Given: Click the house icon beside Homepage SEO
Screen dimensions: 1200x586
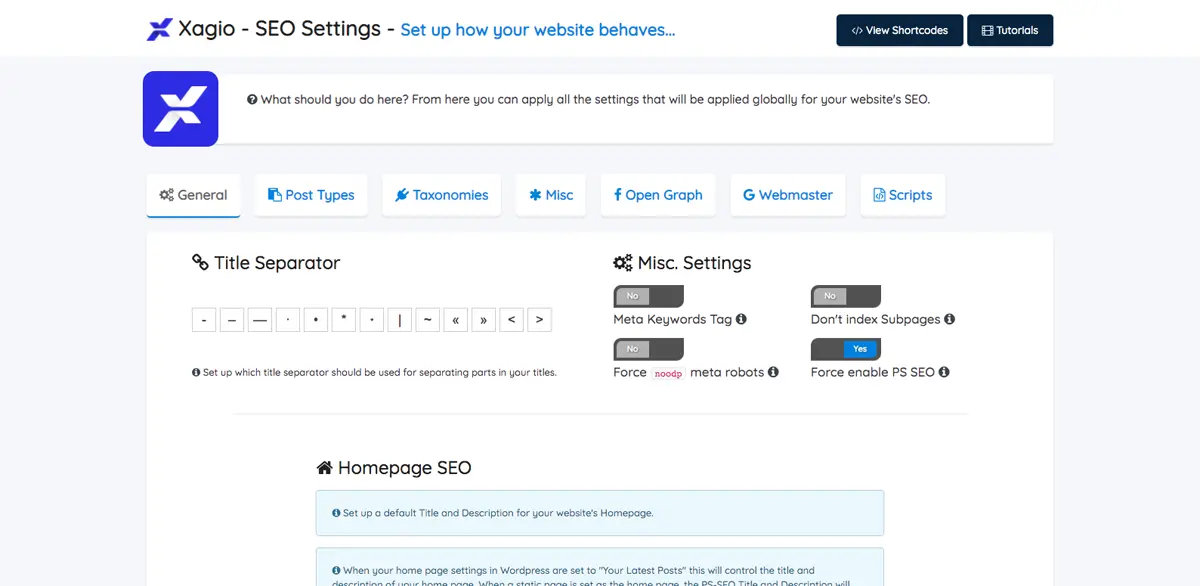Looking at the screenshot, I should pyautogui.click(x=324, y=467).
